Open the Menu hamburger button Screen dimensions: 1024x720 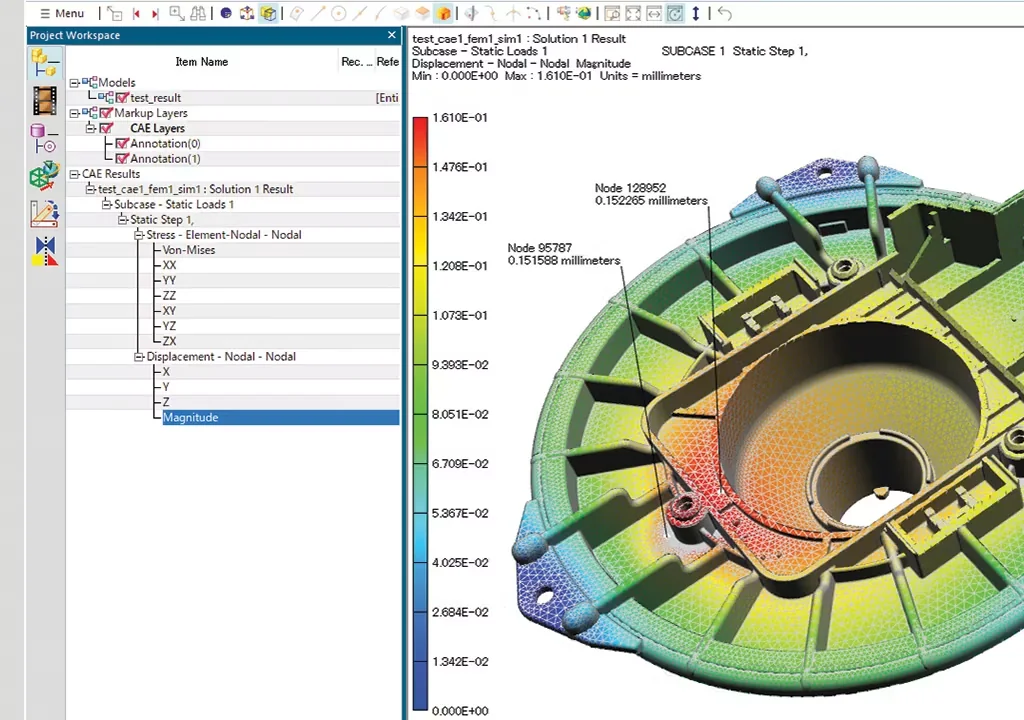62,13
